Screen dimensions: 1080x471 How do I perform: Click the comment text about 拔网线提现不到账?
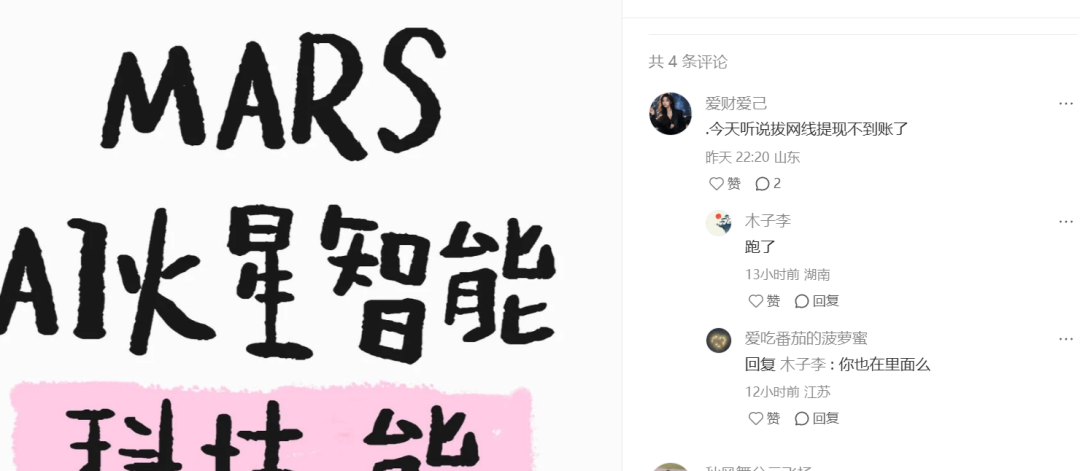(x=807, y=129)
